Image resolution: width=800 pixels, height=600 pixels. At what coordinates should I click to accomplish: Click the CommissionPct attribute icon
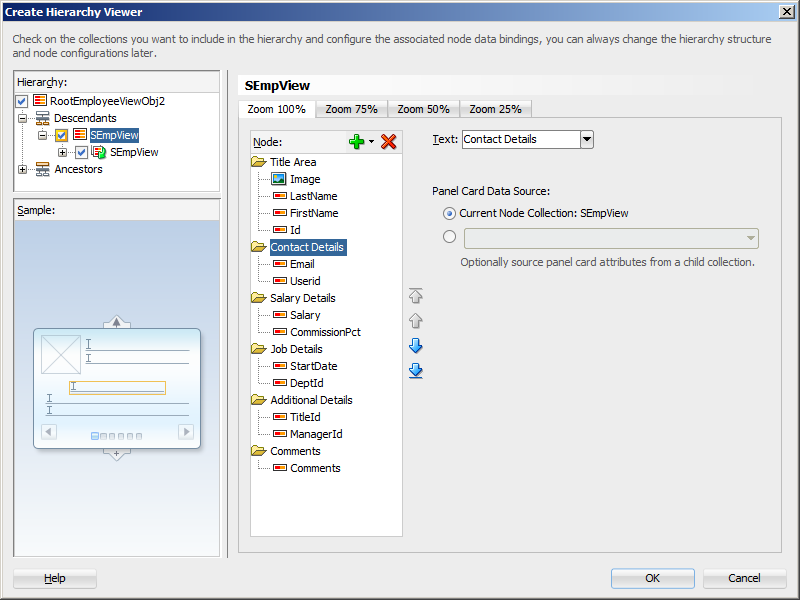point(280,331)
